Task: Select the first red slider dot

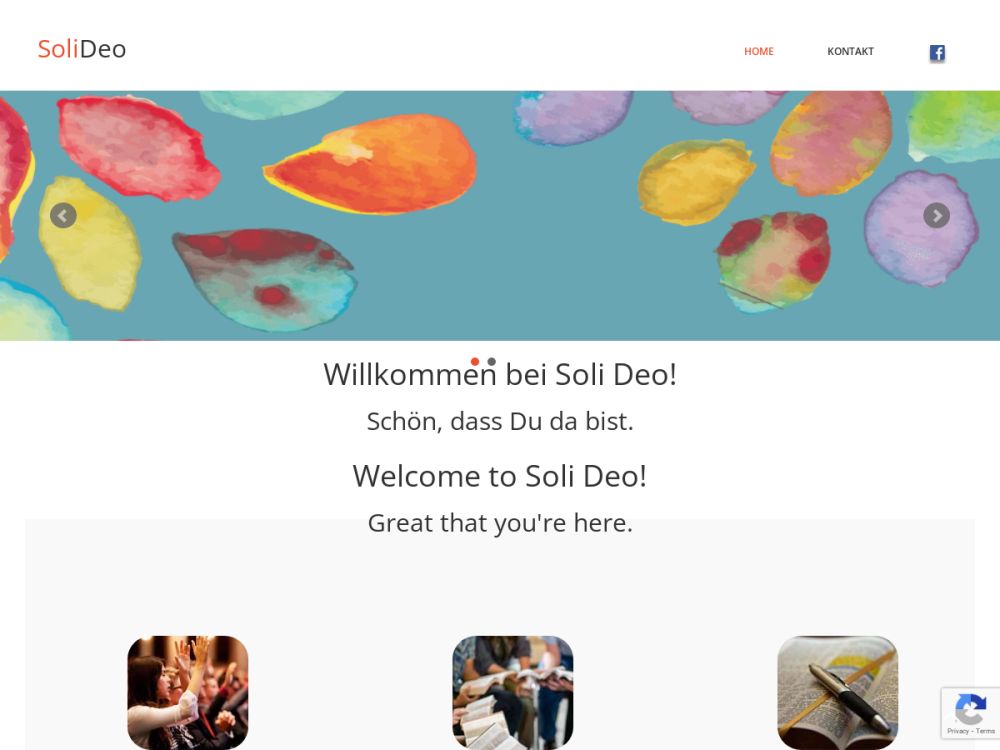Action: pos(474,362)
